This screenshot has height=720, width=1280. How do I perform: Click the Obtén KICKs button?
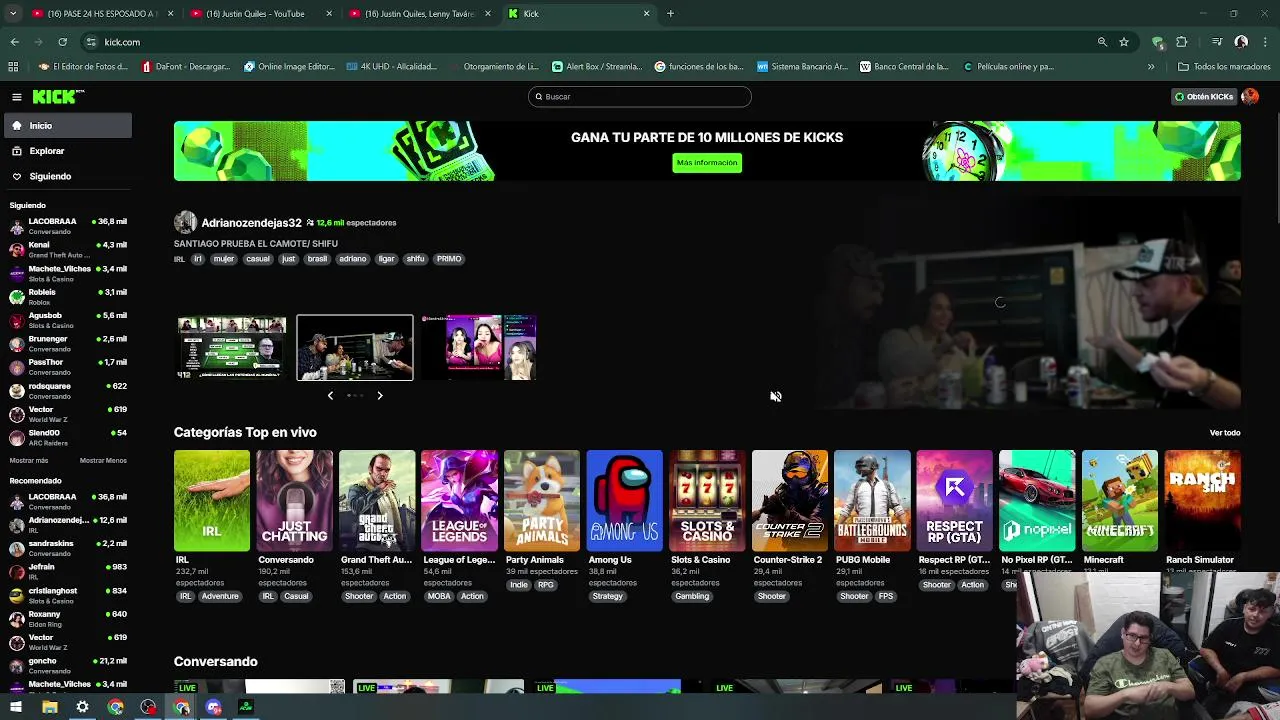point(1204,97)
